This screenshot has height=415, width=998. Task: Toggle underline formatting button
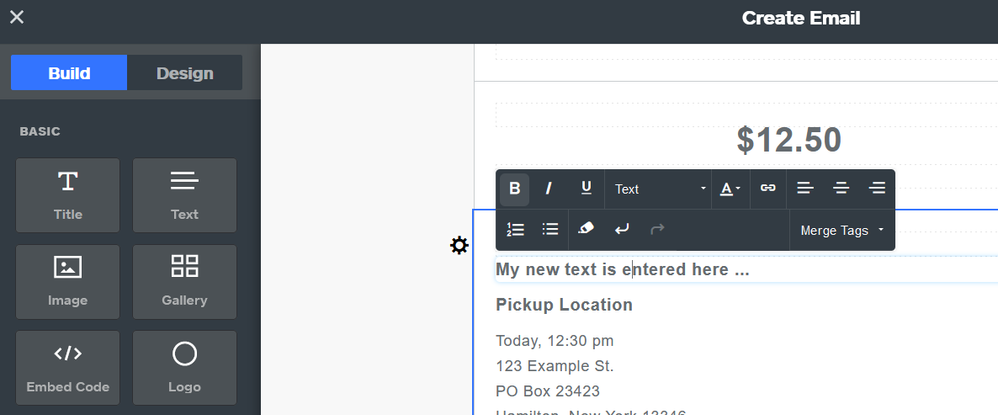586,189
